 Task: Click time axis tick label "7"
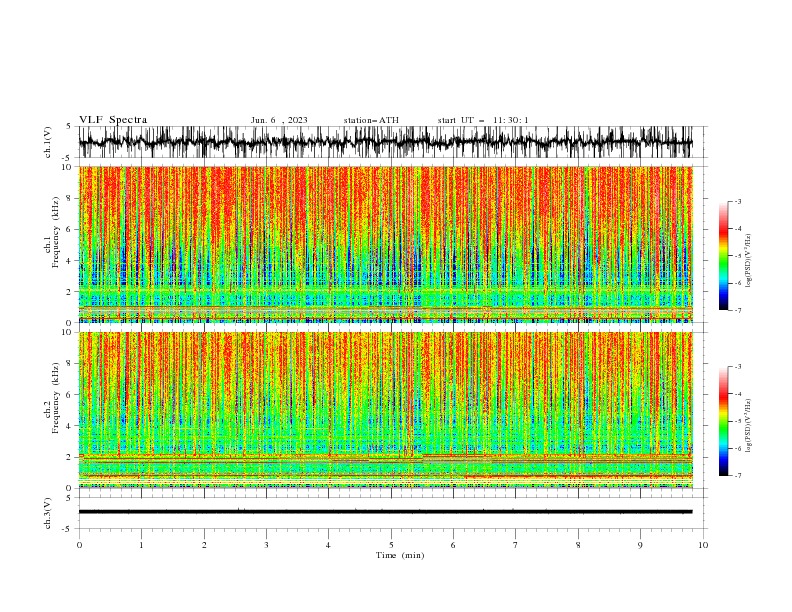pos(516,545)
